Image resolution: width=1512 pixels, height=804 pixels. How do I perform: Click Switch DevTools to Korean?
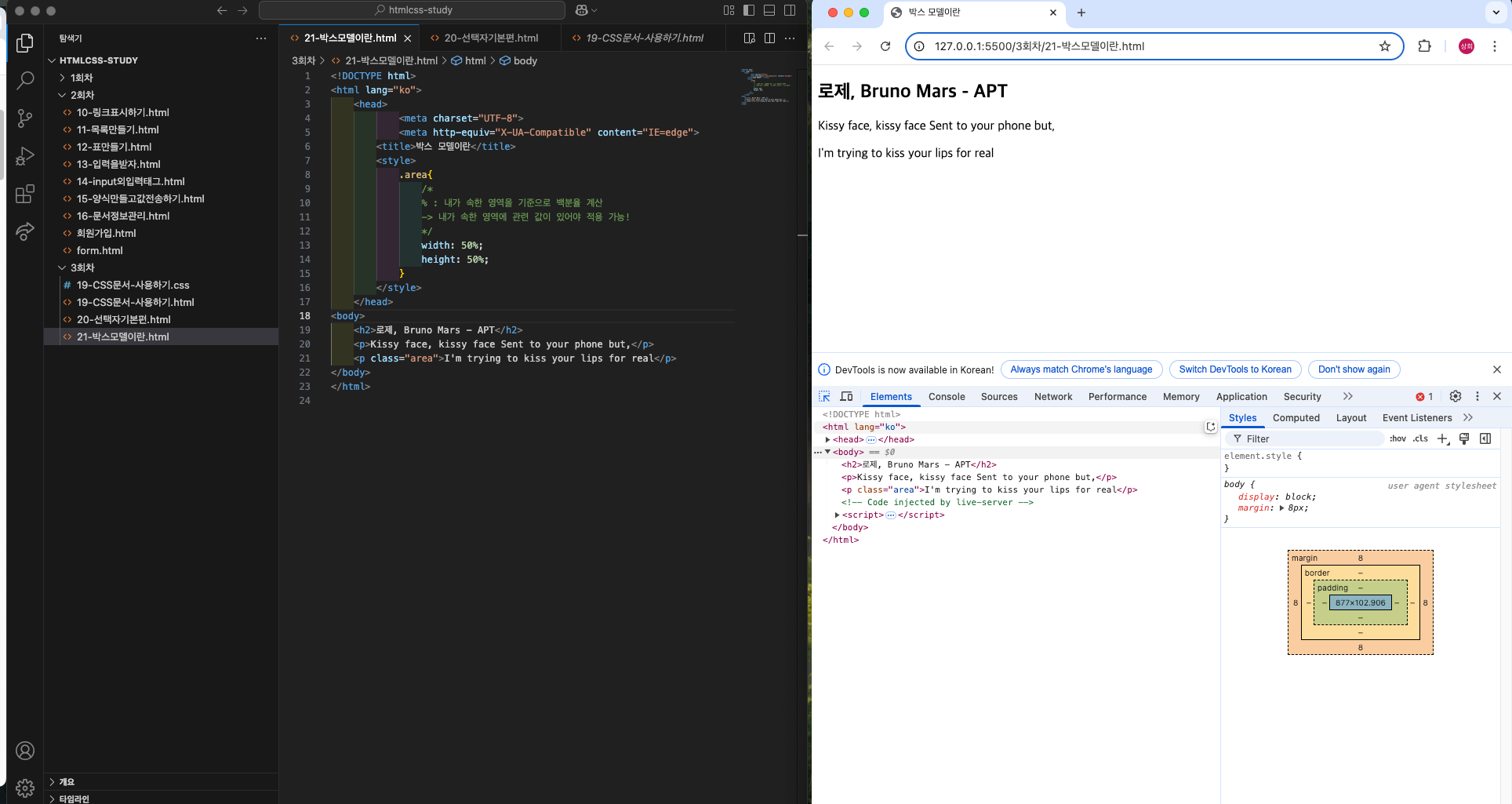[x=1235, y=369]
